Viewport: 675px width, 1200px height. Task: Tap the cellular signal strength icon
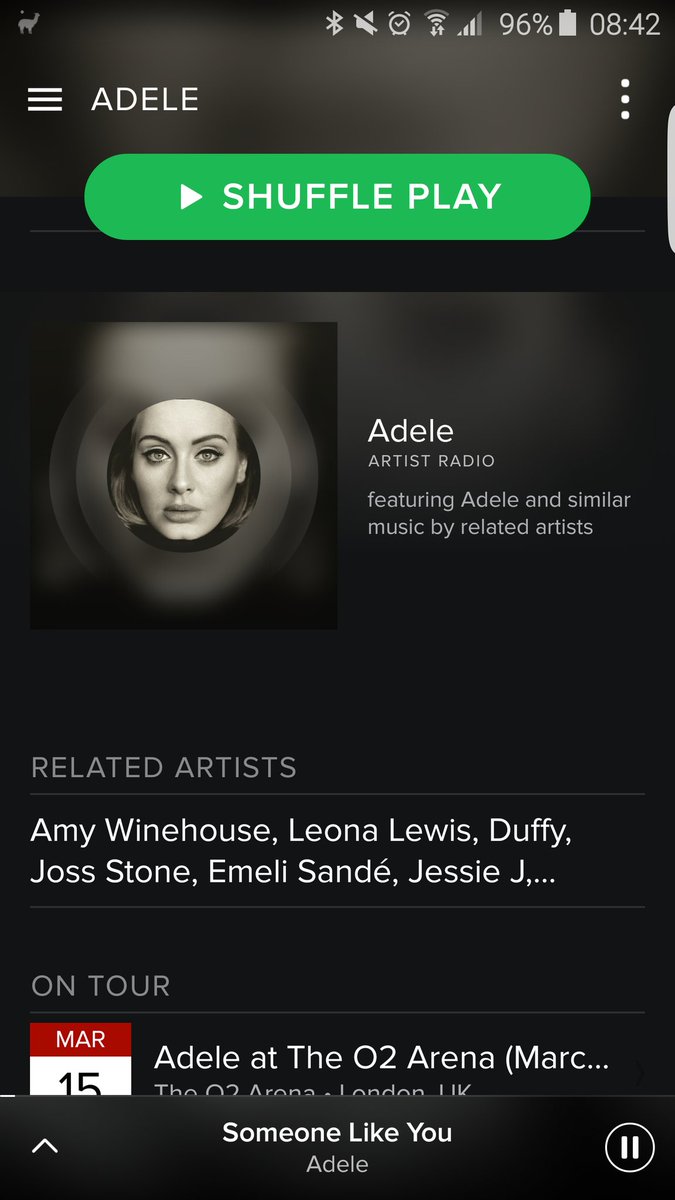pos(469,24)
